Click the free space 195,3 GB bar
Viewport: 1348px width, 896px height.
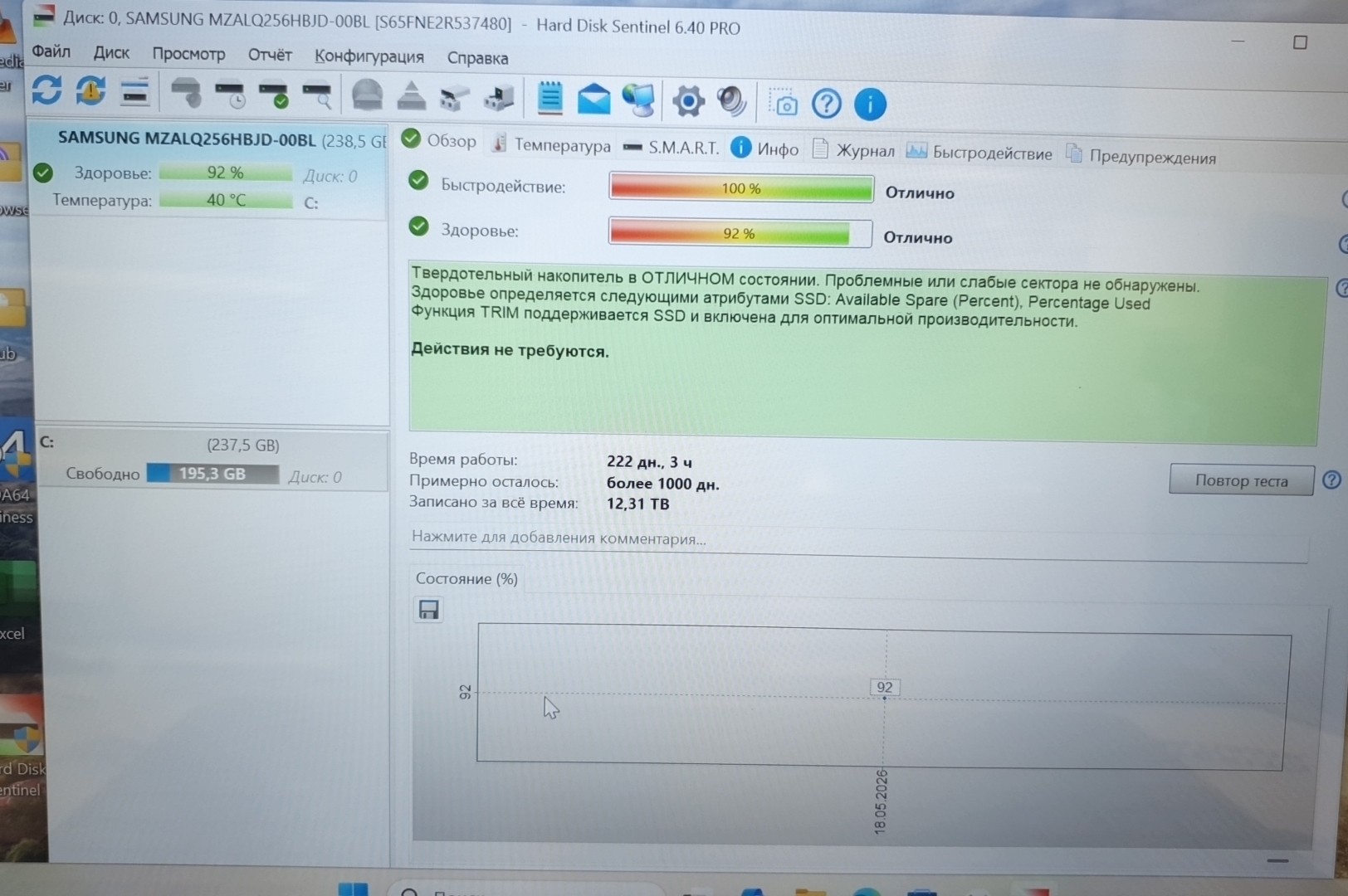(212, 474)
